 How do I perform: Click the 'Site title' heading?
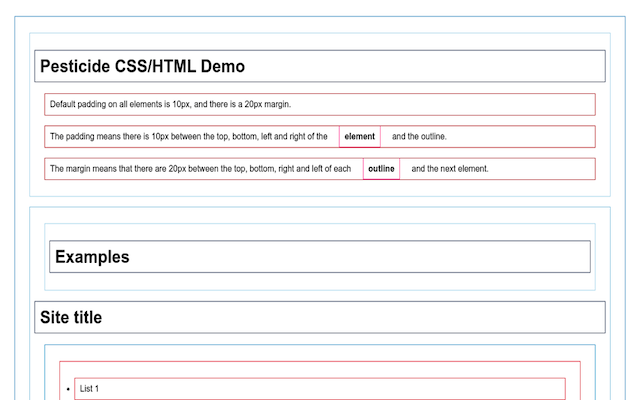[320, 317]
